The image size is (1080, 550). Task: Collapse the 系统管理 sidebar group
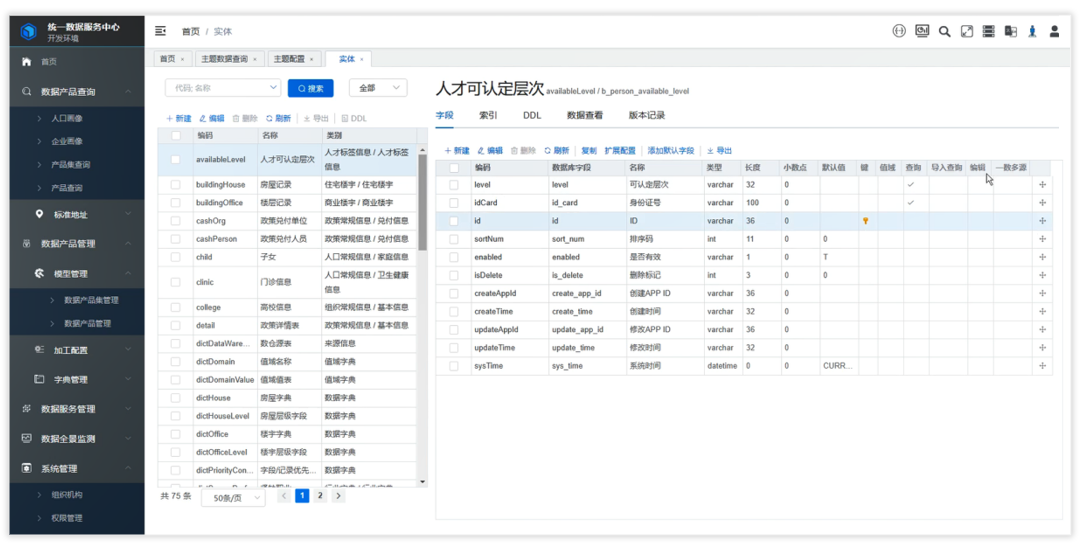click(128, 469)
